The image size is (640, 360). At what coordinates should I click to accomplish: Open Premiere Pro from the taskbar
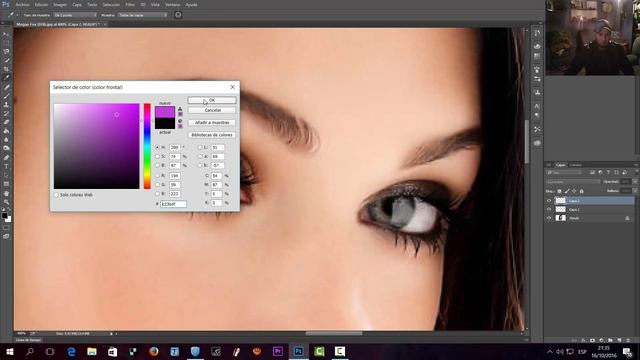coord(278,351)
